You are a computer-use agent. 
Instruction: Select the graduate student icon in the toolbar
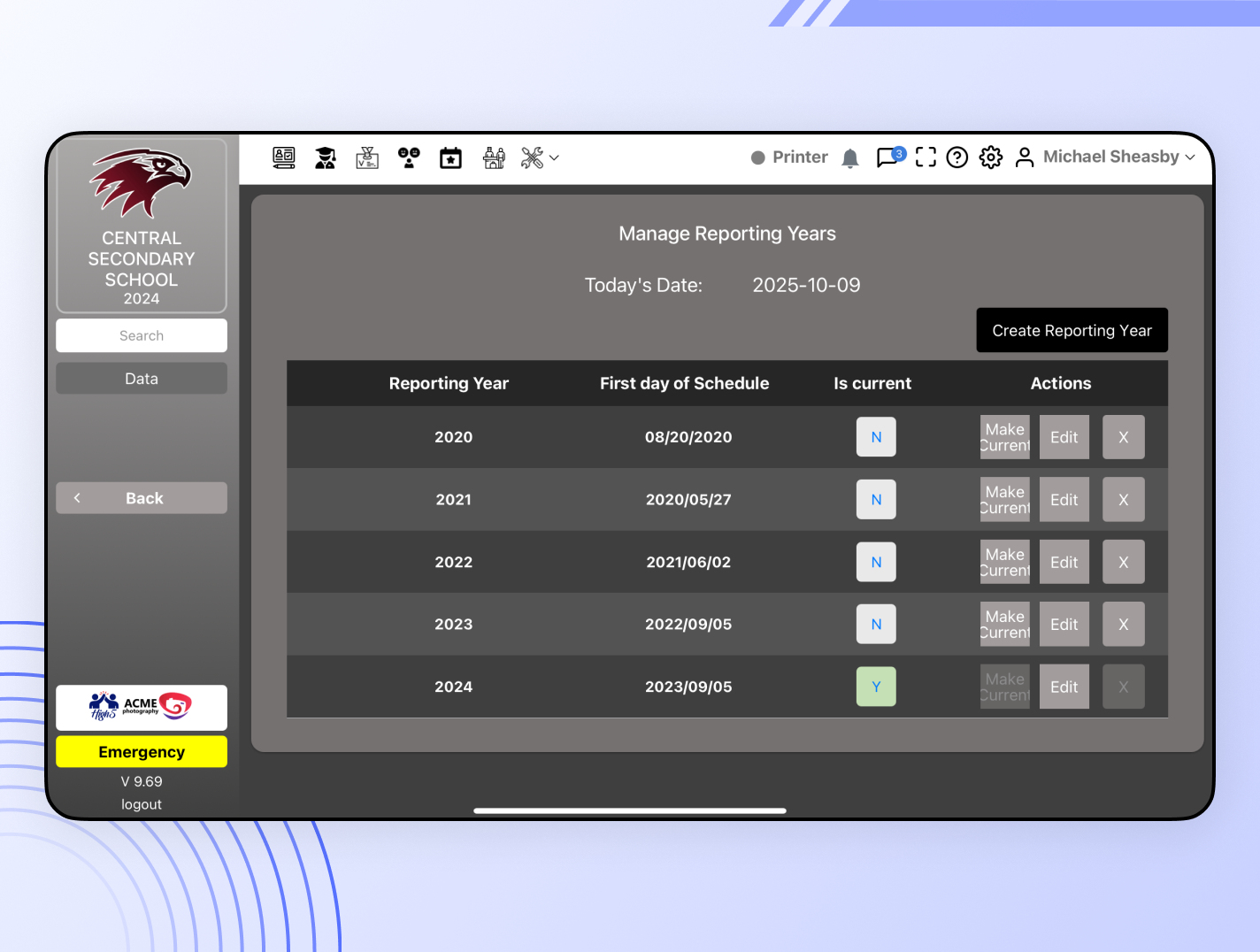(x=326, y=157)
